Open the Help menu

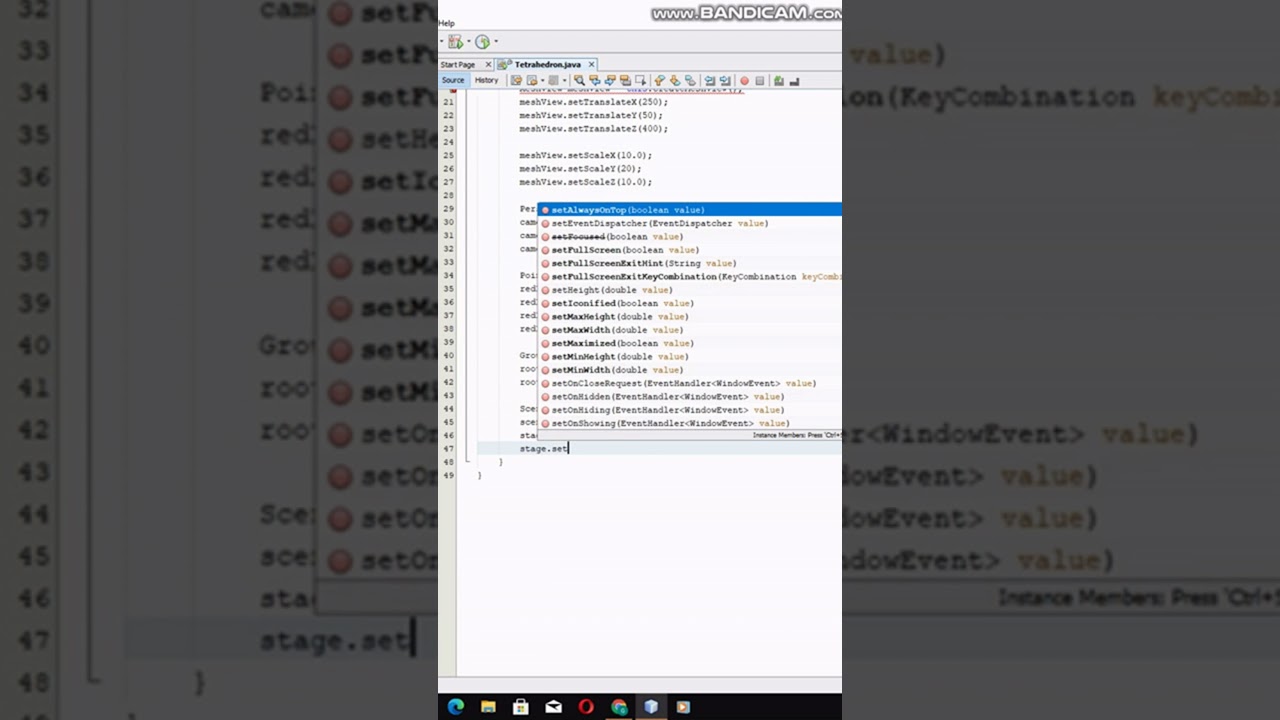pyautogui.click(x=446, y=23)
